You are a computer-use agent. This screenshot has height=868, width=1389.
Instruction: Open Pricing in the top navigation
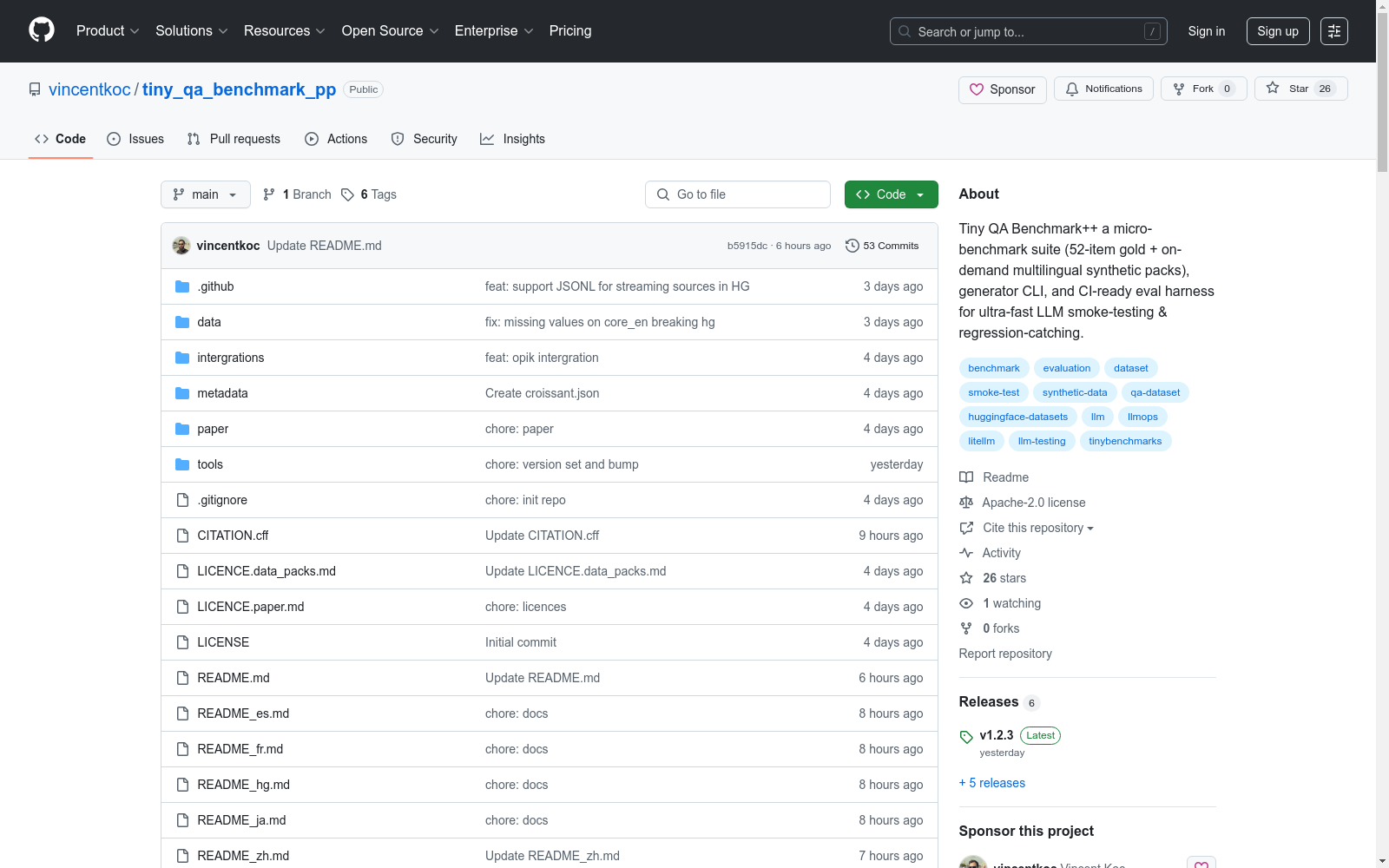570,31
